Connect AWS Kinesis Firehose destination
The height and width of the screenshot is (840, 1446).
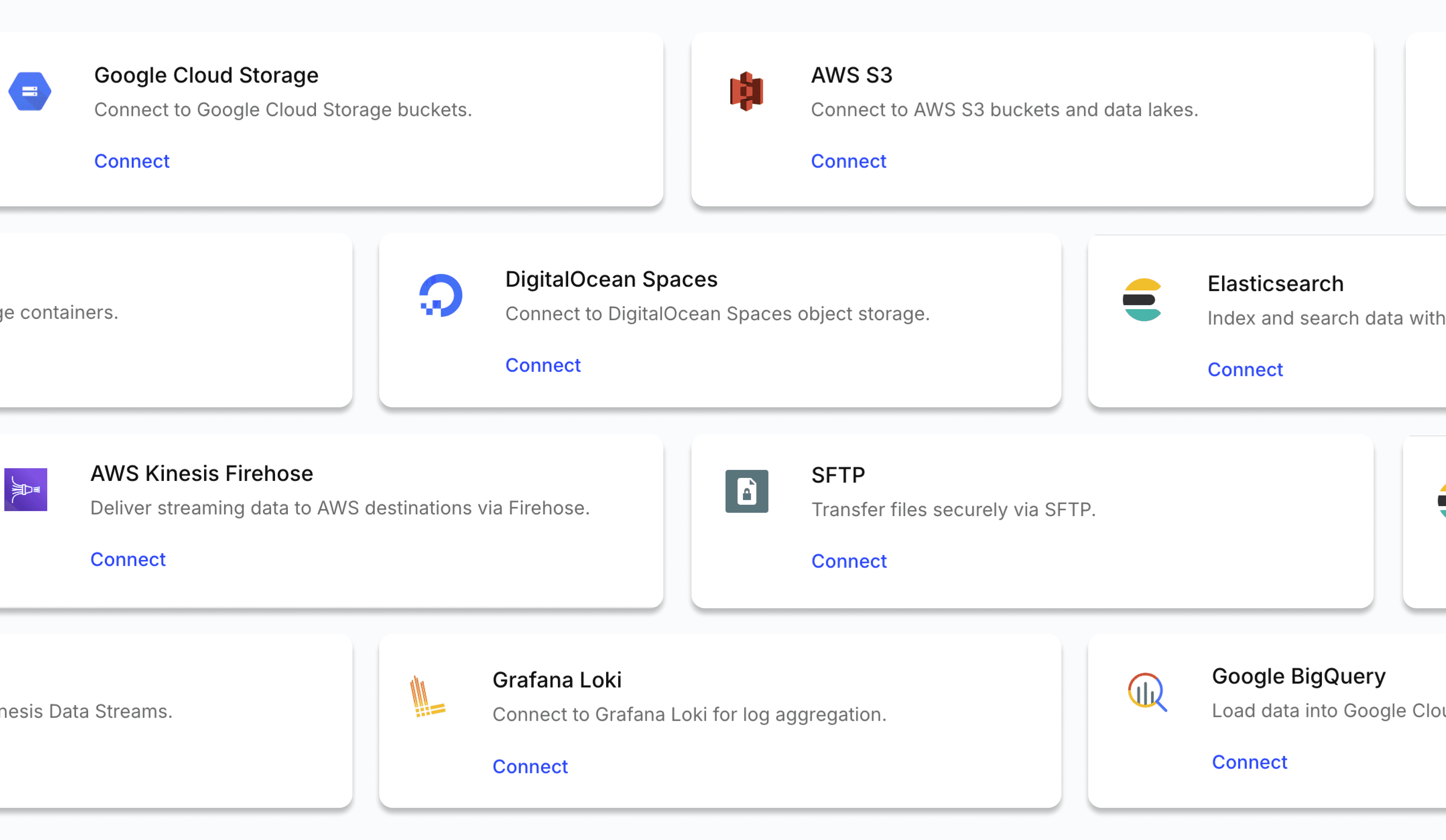coord(128,559)
